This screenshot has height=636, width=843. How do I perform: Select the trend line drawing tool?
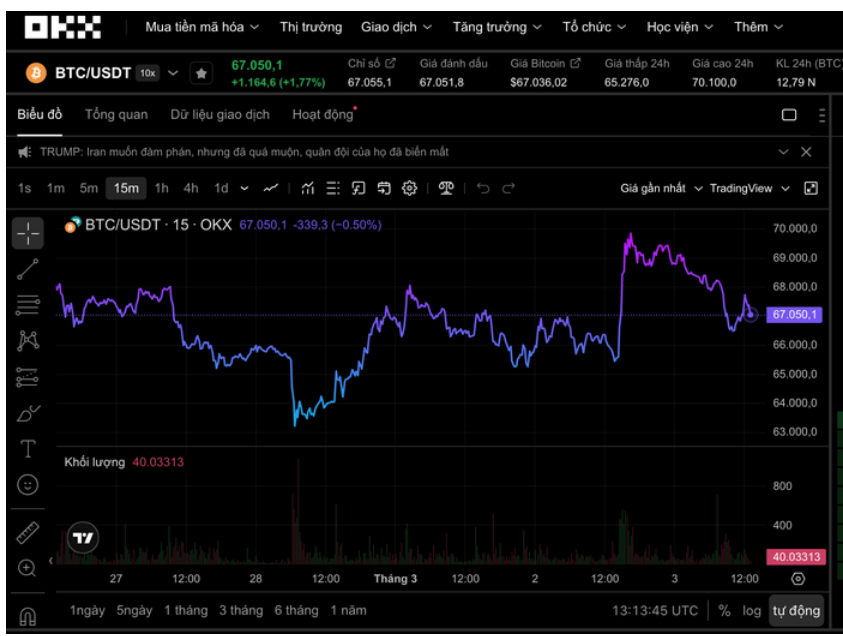(27, 269)
